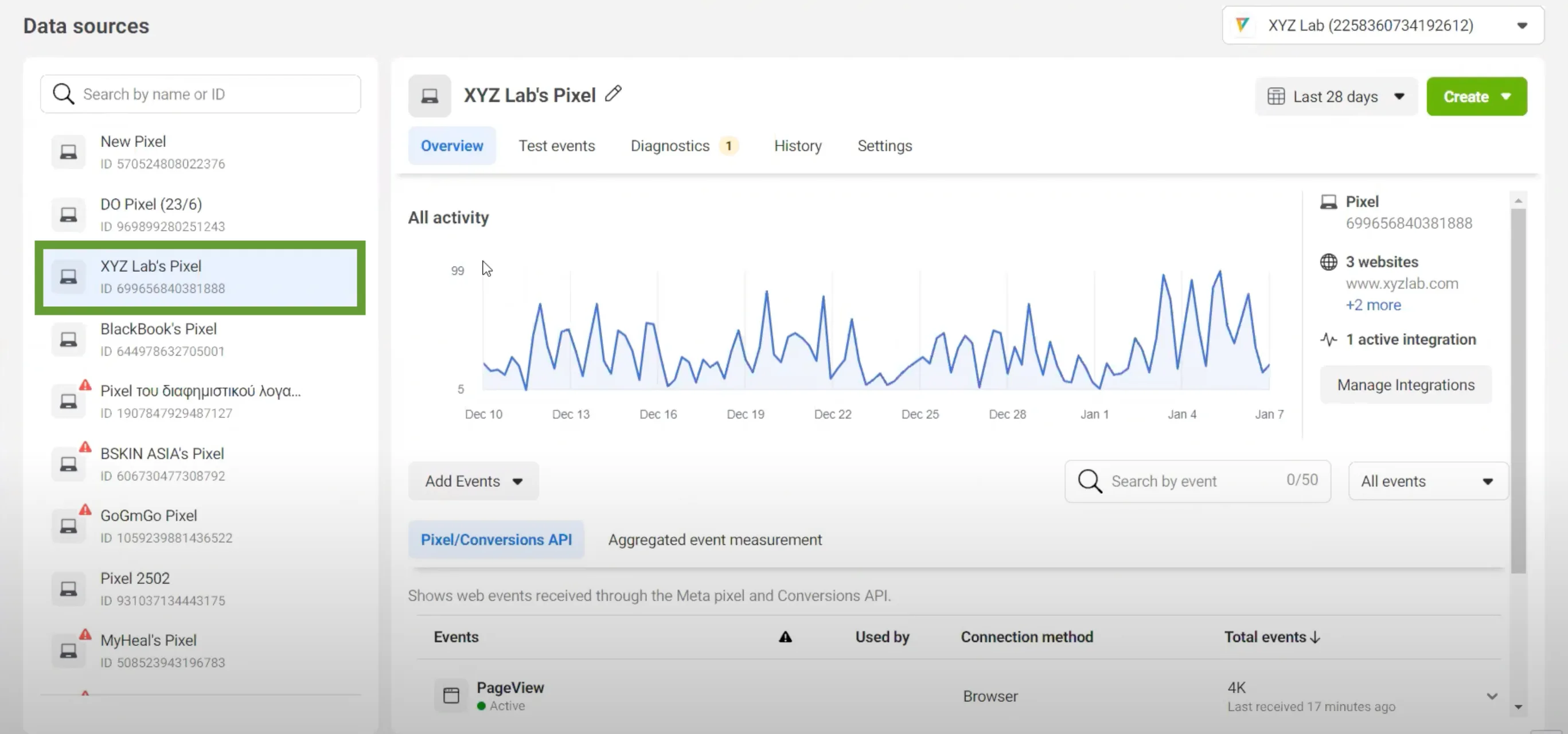The height and width of the screenshot is (734, 1568).
Task: Click the scrollbar down arrow near PageView row
Action: click(x=1518, y=706)
